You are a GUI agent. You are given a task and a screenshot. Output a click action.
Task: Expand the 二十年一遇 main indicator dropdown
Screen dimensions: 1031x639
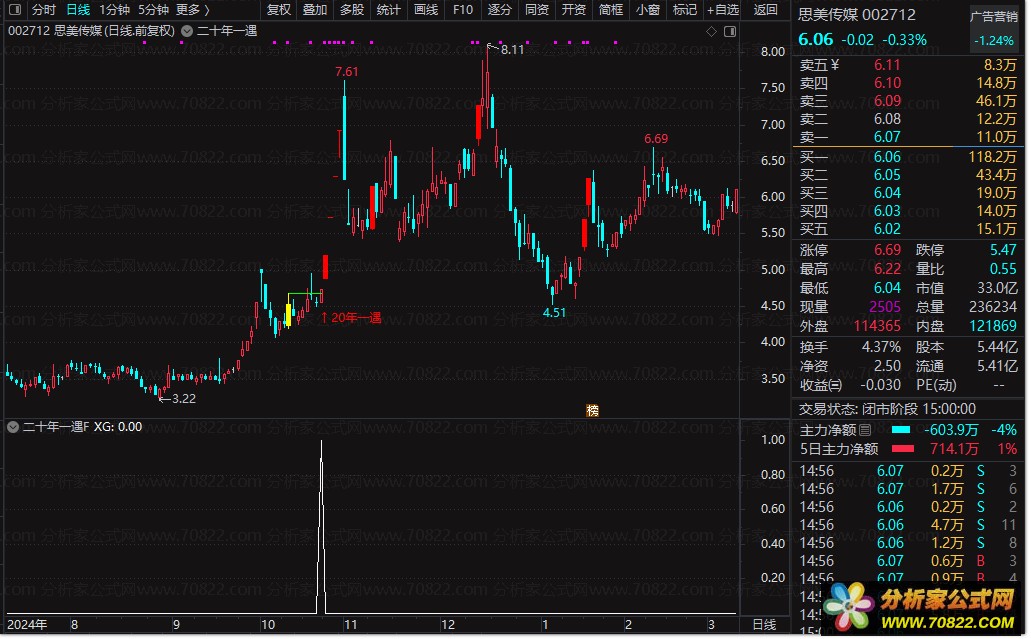[x=187, y=31]
